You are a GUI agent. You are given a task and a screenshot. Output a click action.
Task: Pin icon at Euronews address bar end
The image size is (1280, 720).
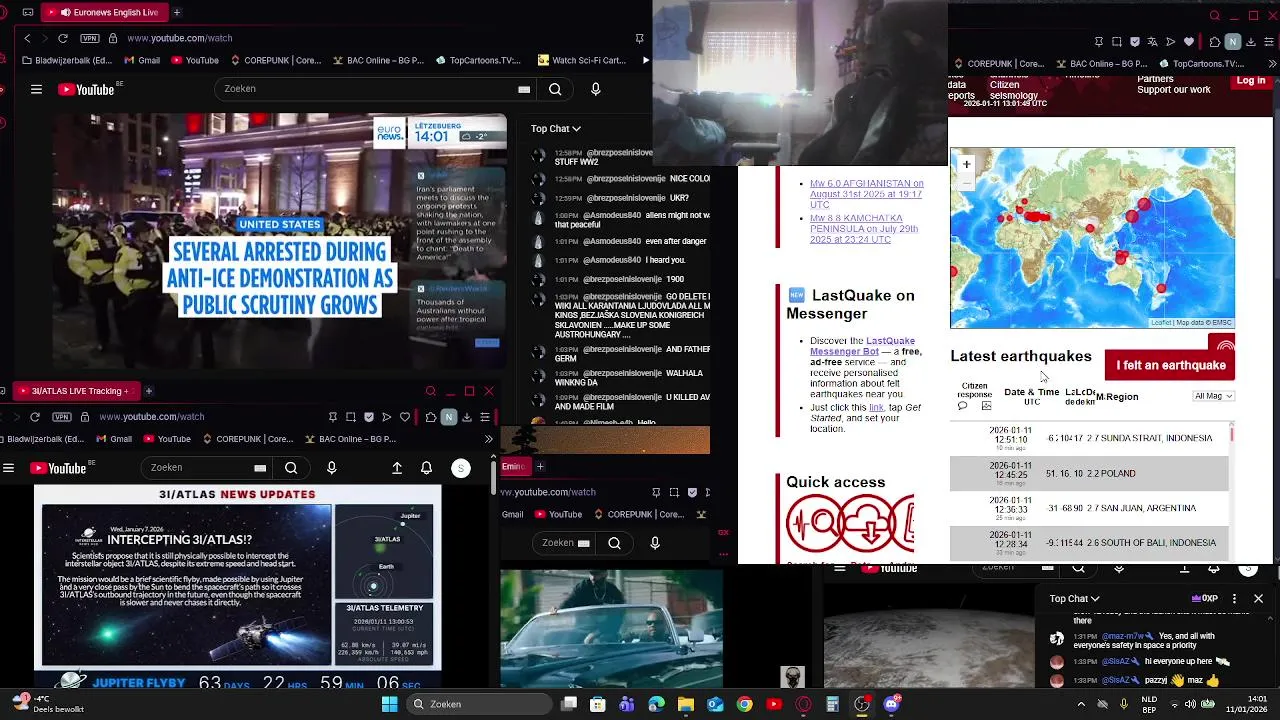click(639, 38)
